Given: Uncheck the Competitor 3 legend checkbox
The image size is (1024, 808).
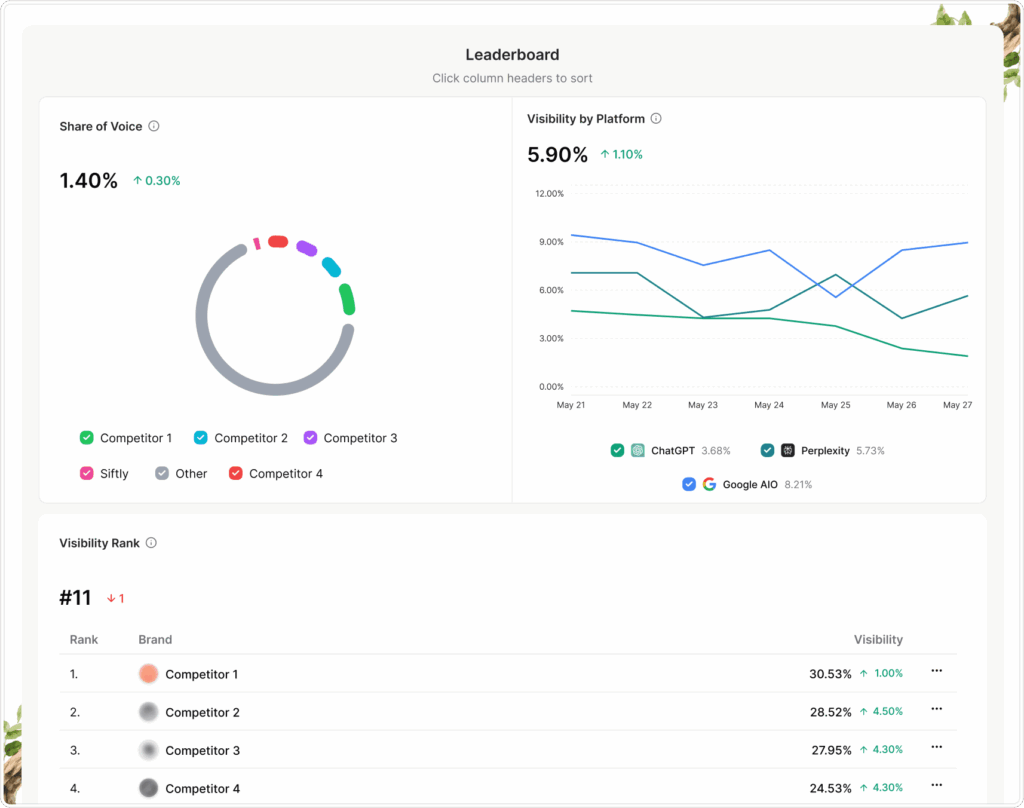Looking at the screenshot, I should point(310,438).
